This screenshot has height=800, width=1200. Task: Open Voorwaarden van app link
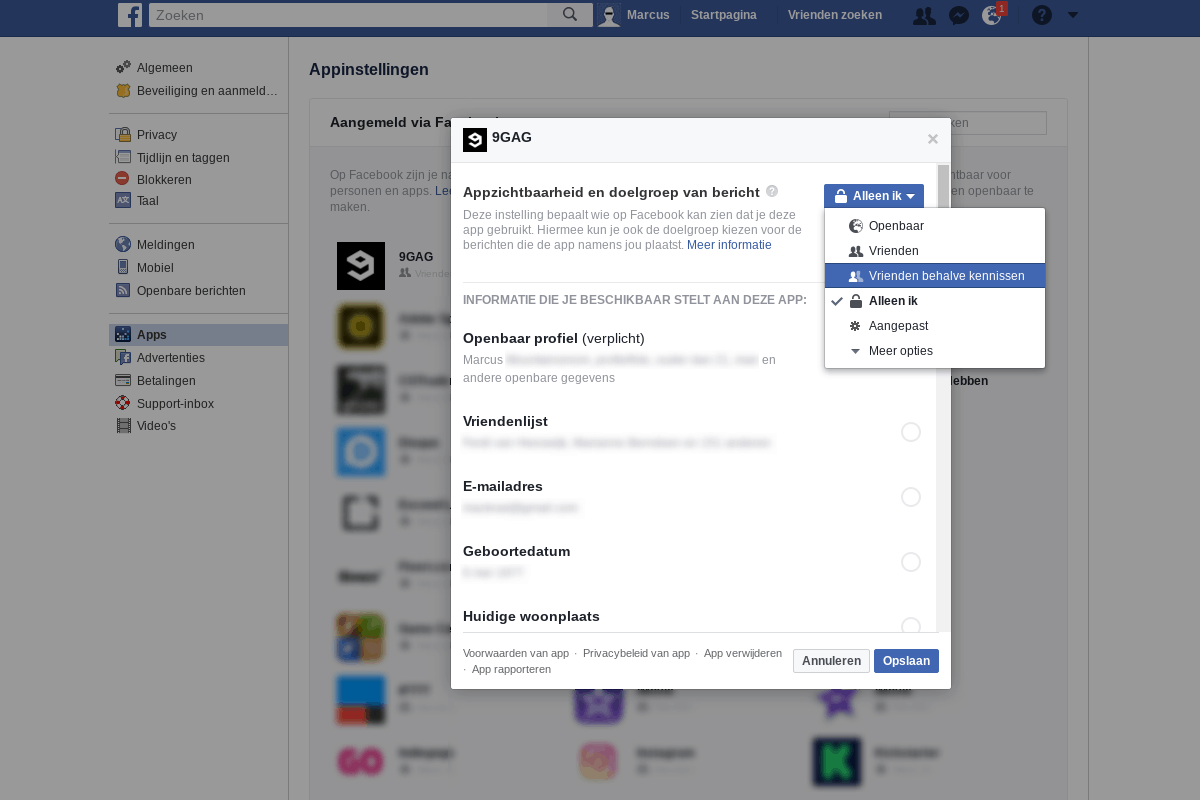pyautogui.click(x=516, y=653)
